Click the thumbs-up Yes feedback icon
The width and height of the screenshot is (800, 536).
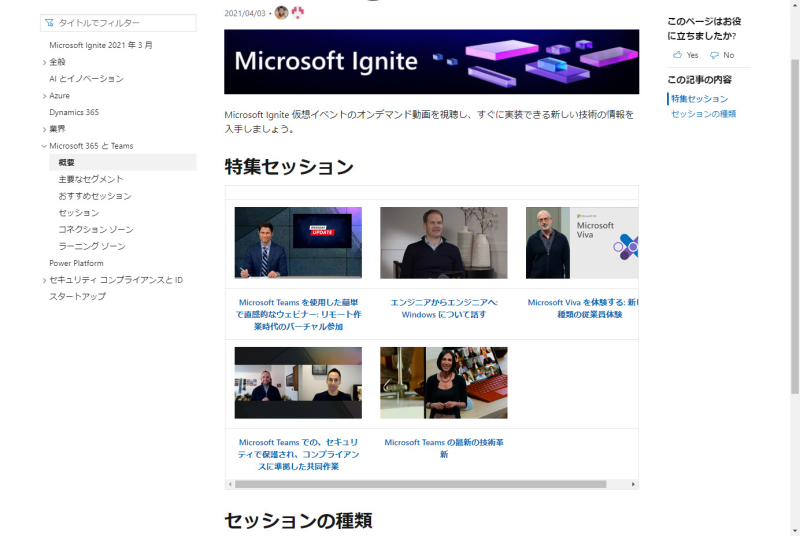click(678, 55)
